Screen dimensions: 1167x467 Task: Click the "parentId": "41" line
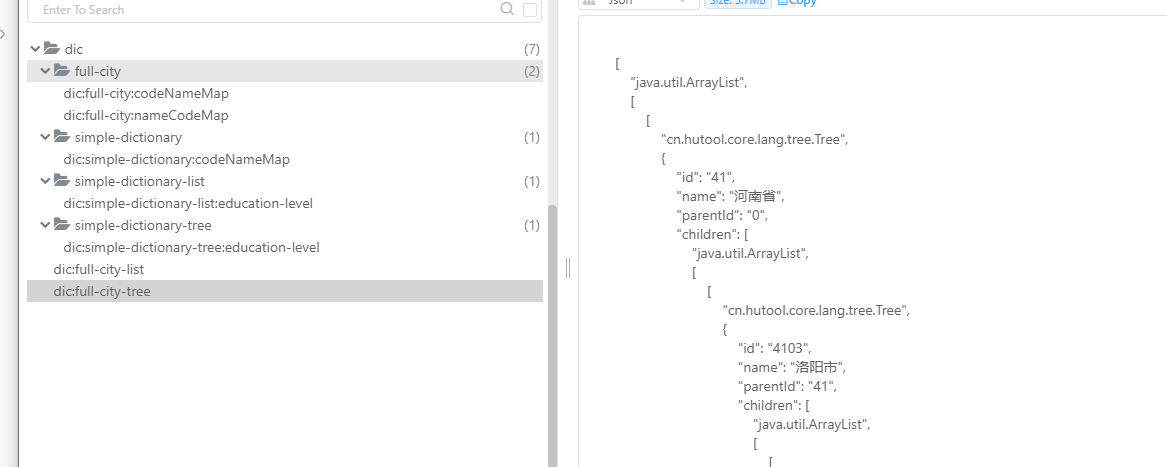pos(787,386)
